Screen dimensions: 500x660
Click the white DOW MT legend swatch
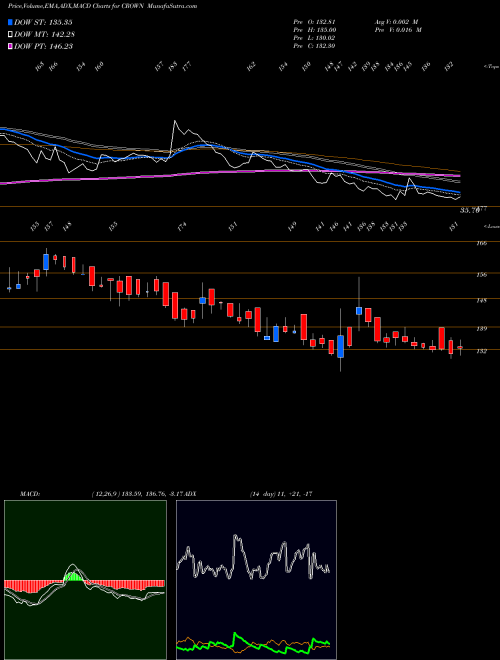(11, 34)
